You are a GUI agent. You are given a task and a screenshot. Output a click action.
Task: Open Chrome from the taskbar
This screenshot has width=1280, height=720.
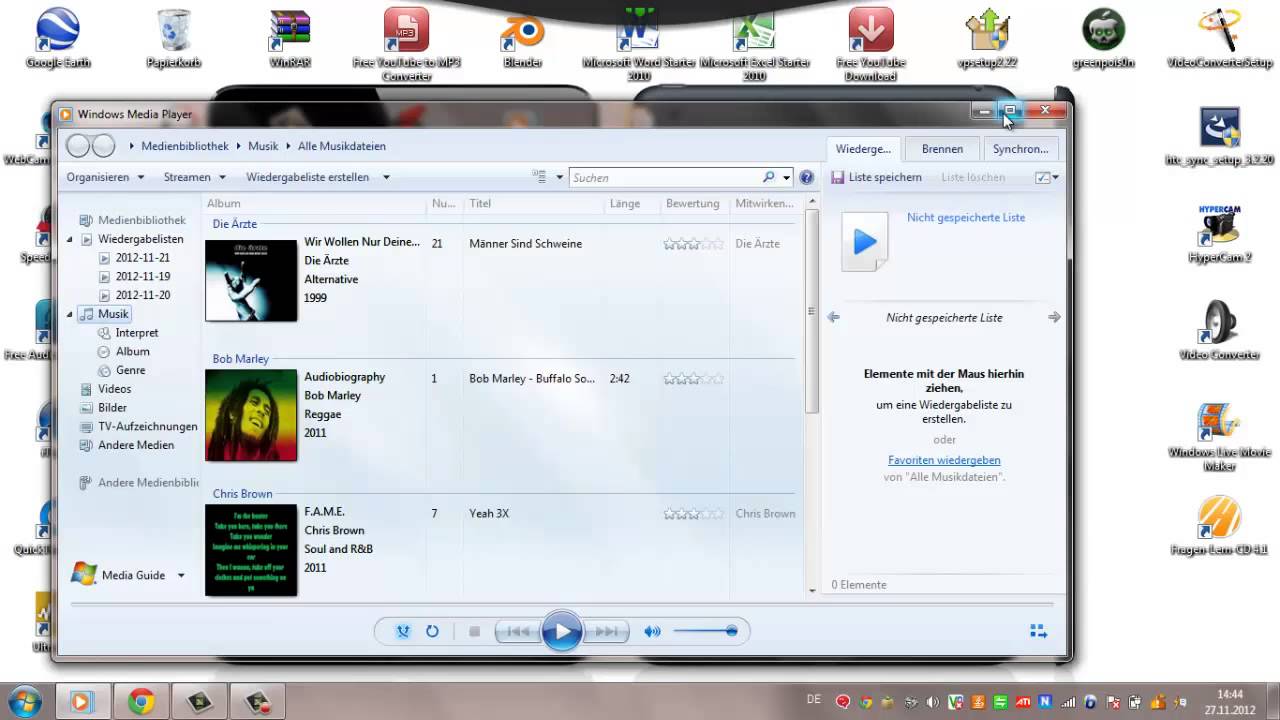coord(141,701)
